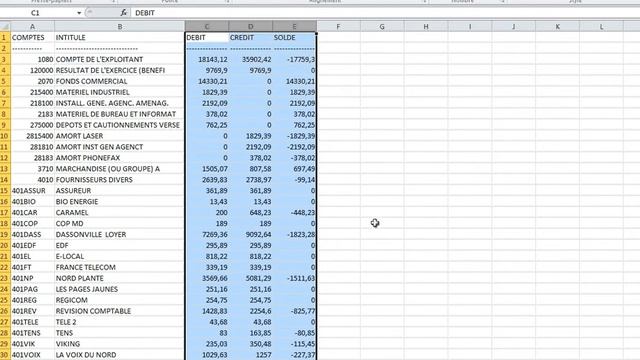640x360 pixels.
Task: Select cell FOURNISSEURS DIVERS
Action: (120, 180)
